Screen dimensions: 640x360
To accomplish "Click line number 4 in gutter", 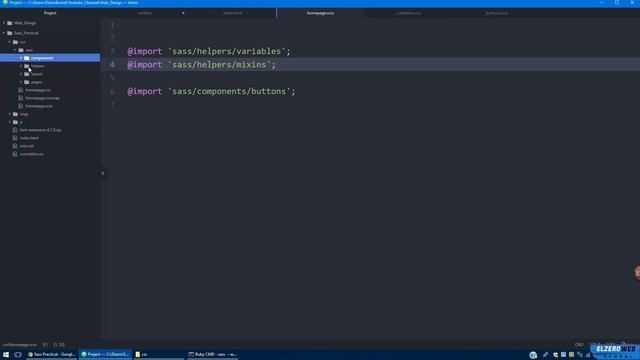I will (x=112, y=64).
